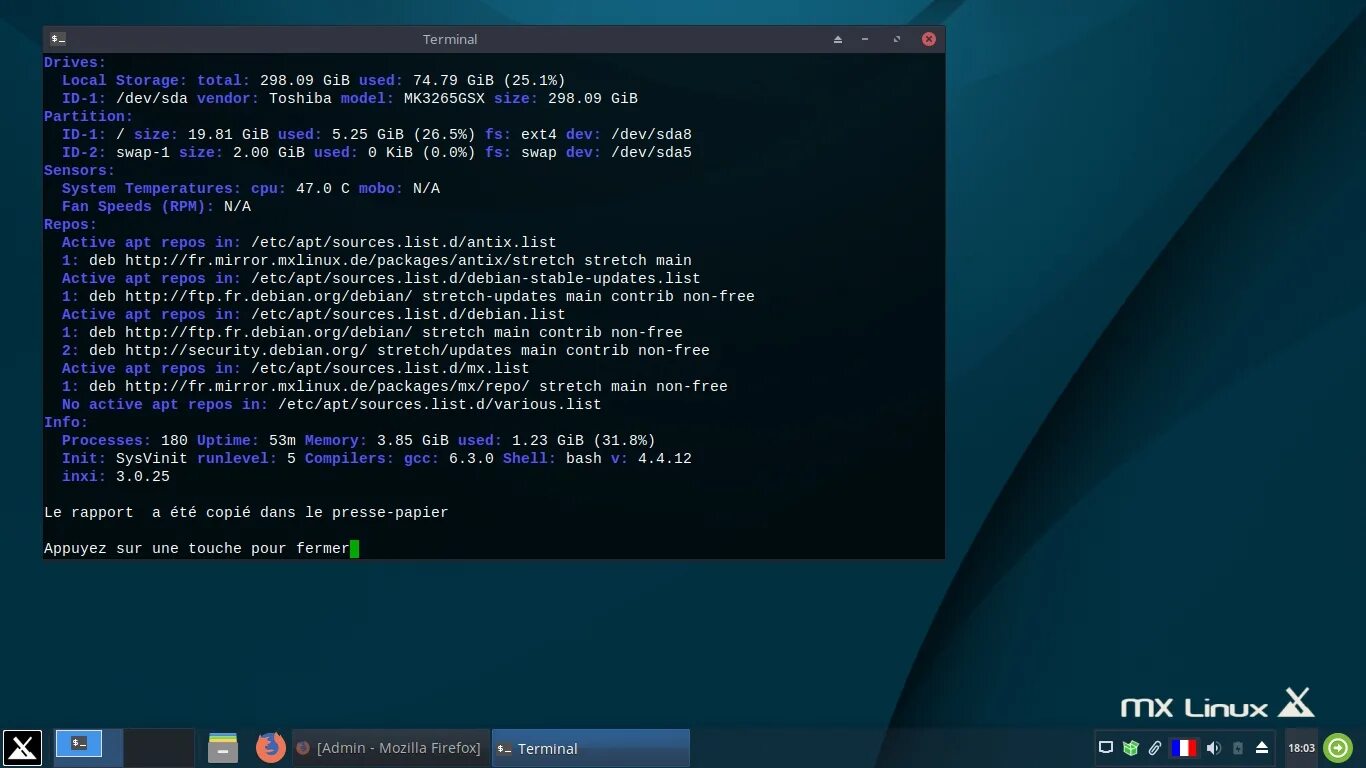
Task: Open the MX Linux start menu
Action: pos(22,748)
